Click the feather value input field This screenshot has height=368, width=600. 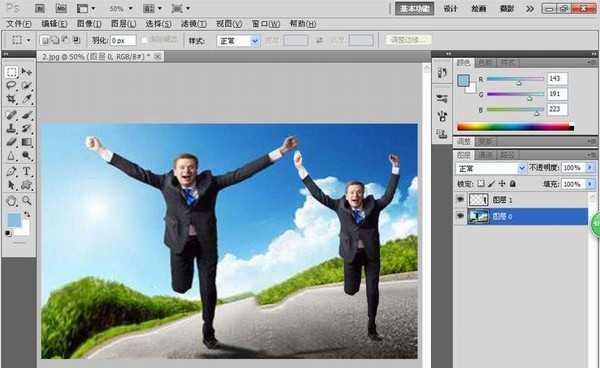pyautogui.click(x=123, y=41)
